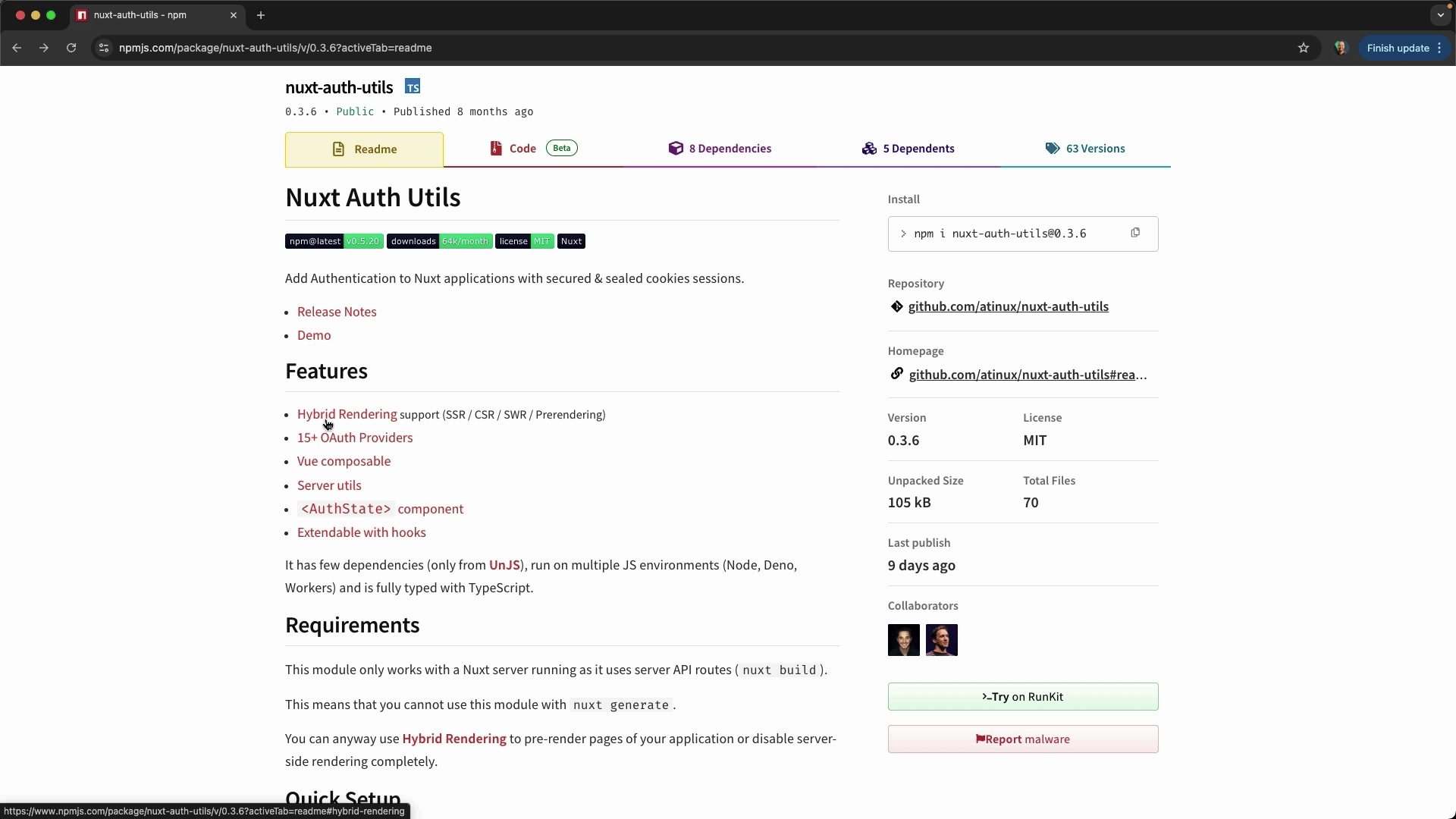Click the git repository diamond icon
This screenshot has height=819, width=1456.
click(896, 306)
